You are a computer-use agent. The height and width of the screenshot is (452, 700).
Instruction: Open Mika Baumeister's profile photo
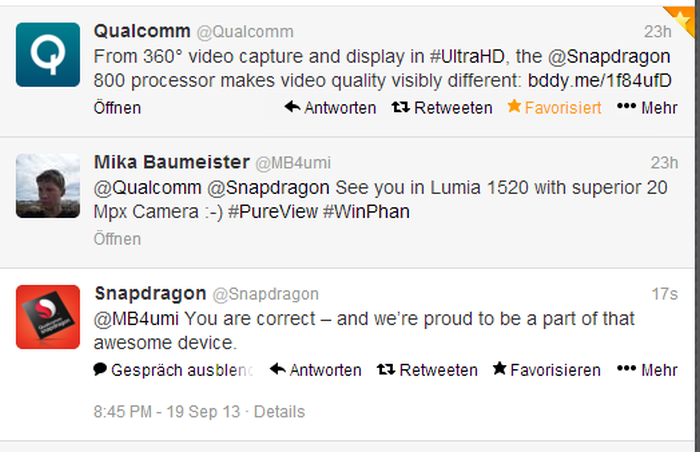point(48,185)
